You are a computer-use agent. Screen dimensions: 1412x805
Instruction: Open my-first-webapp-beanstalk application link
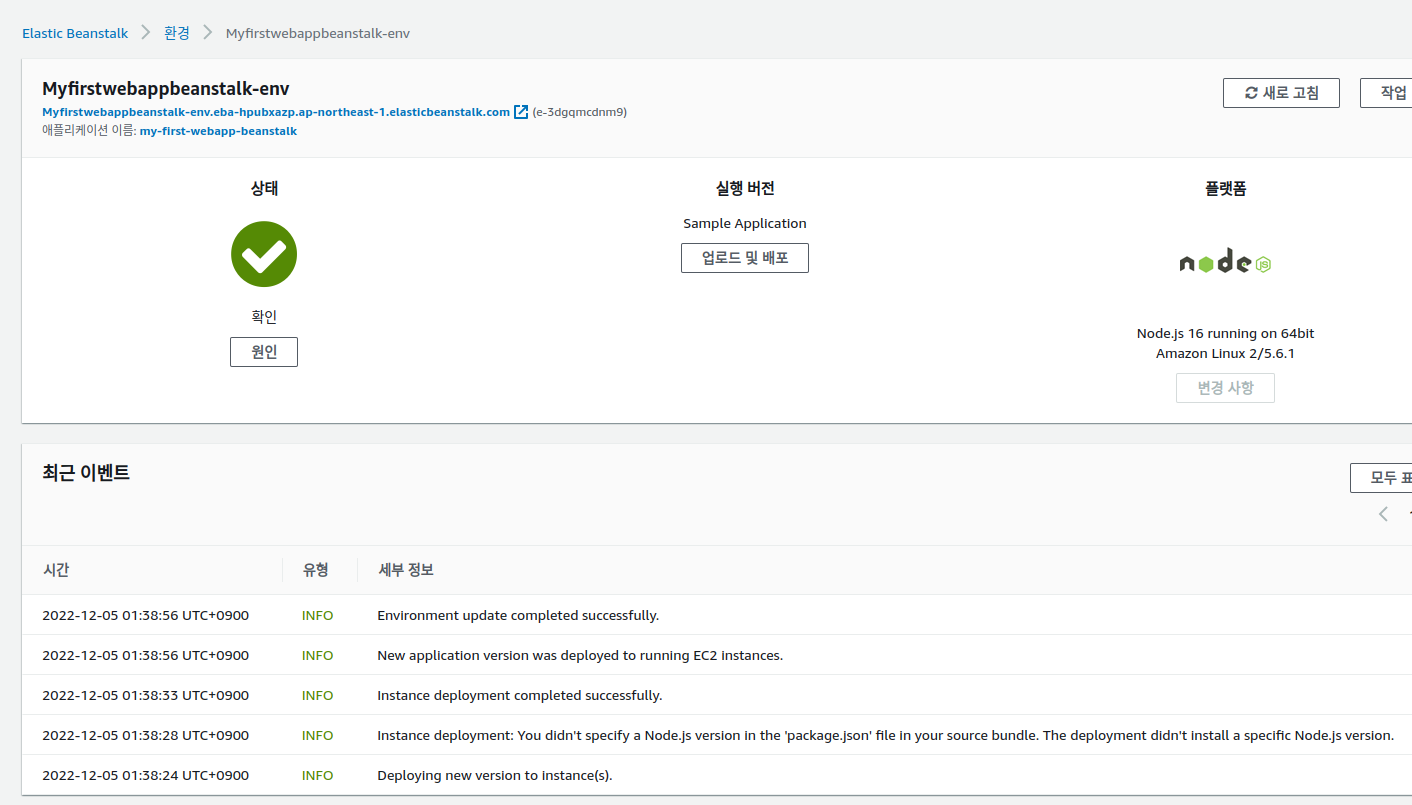[x=218, y=131]
